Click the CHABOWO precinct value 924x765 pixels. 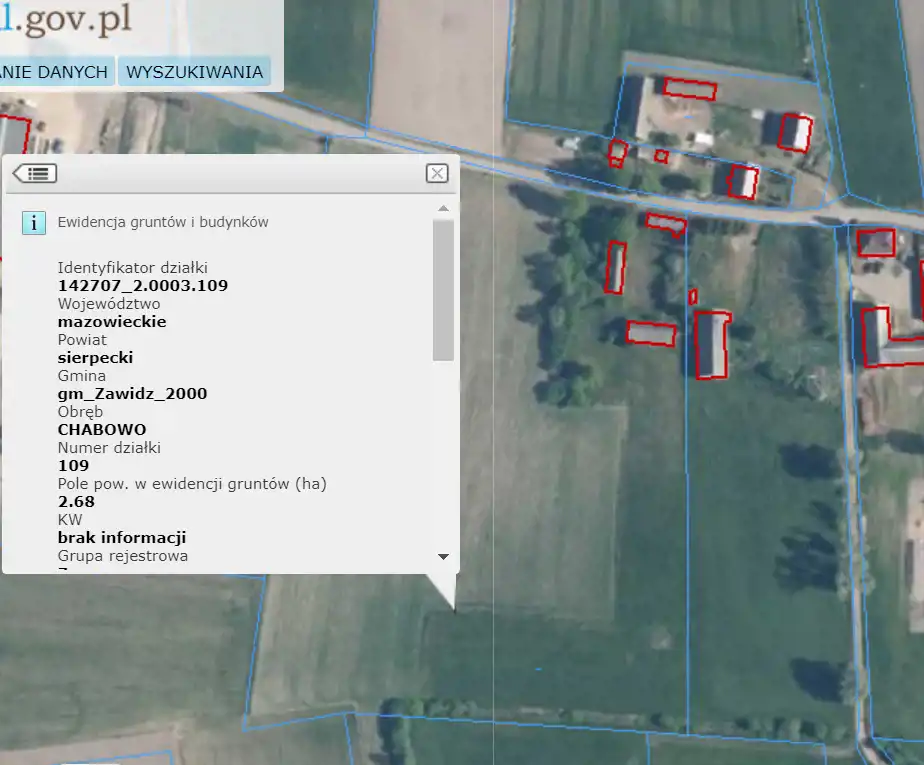pyautogui.click(x=102, y=430)
